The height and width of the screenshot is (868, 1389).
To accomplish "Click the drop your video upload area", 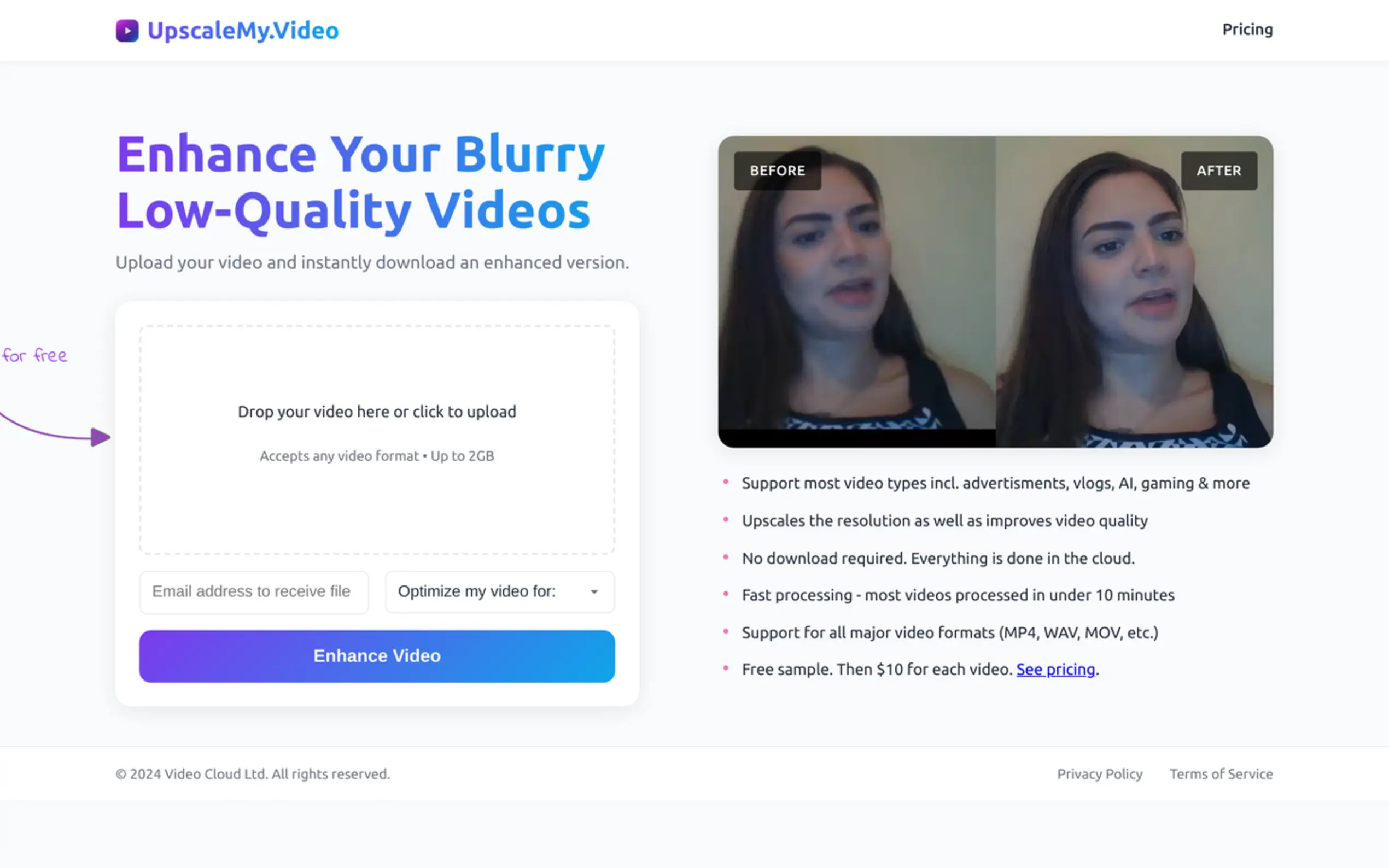I will 377,440.
